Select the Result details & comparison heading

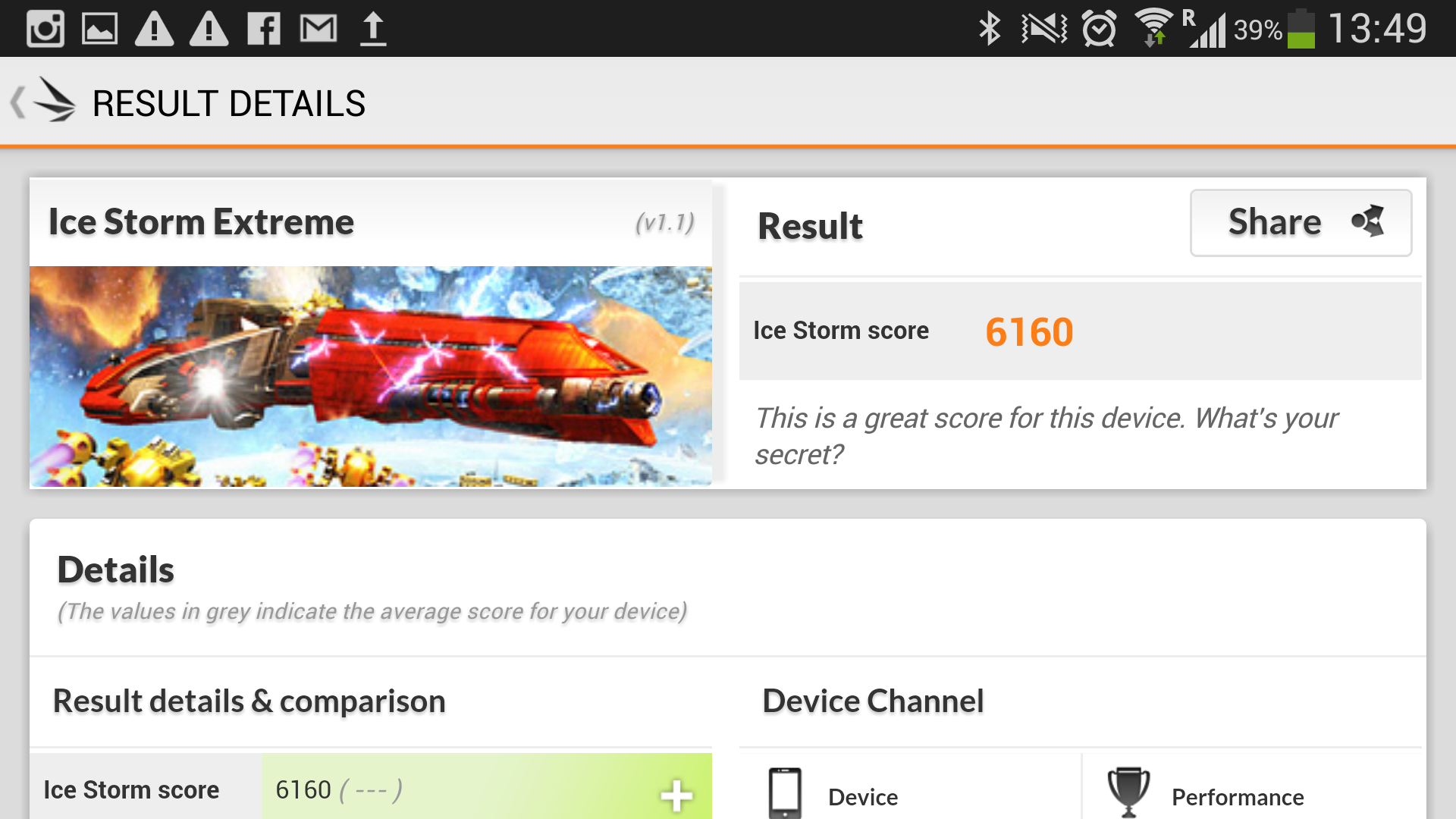click(249, 701)
